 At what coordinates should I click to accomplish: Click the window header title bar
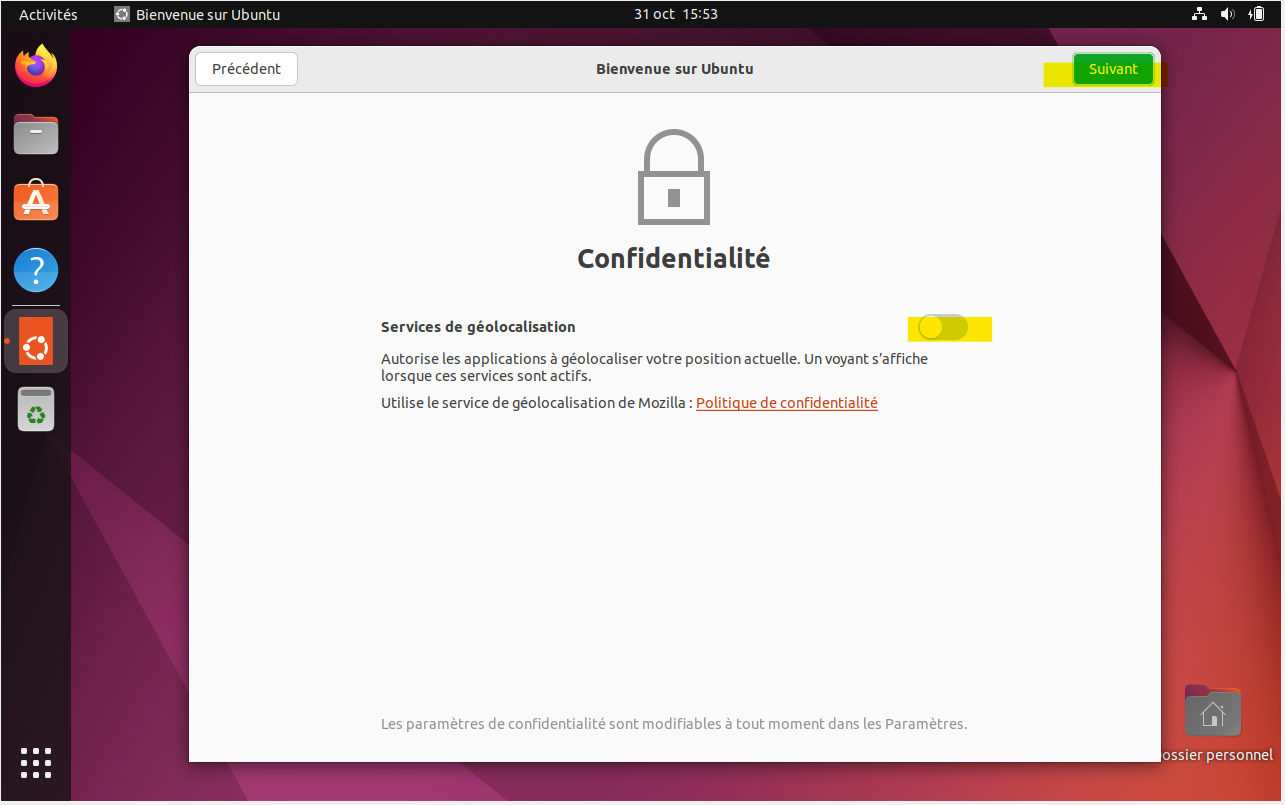[x=674, y=69]
